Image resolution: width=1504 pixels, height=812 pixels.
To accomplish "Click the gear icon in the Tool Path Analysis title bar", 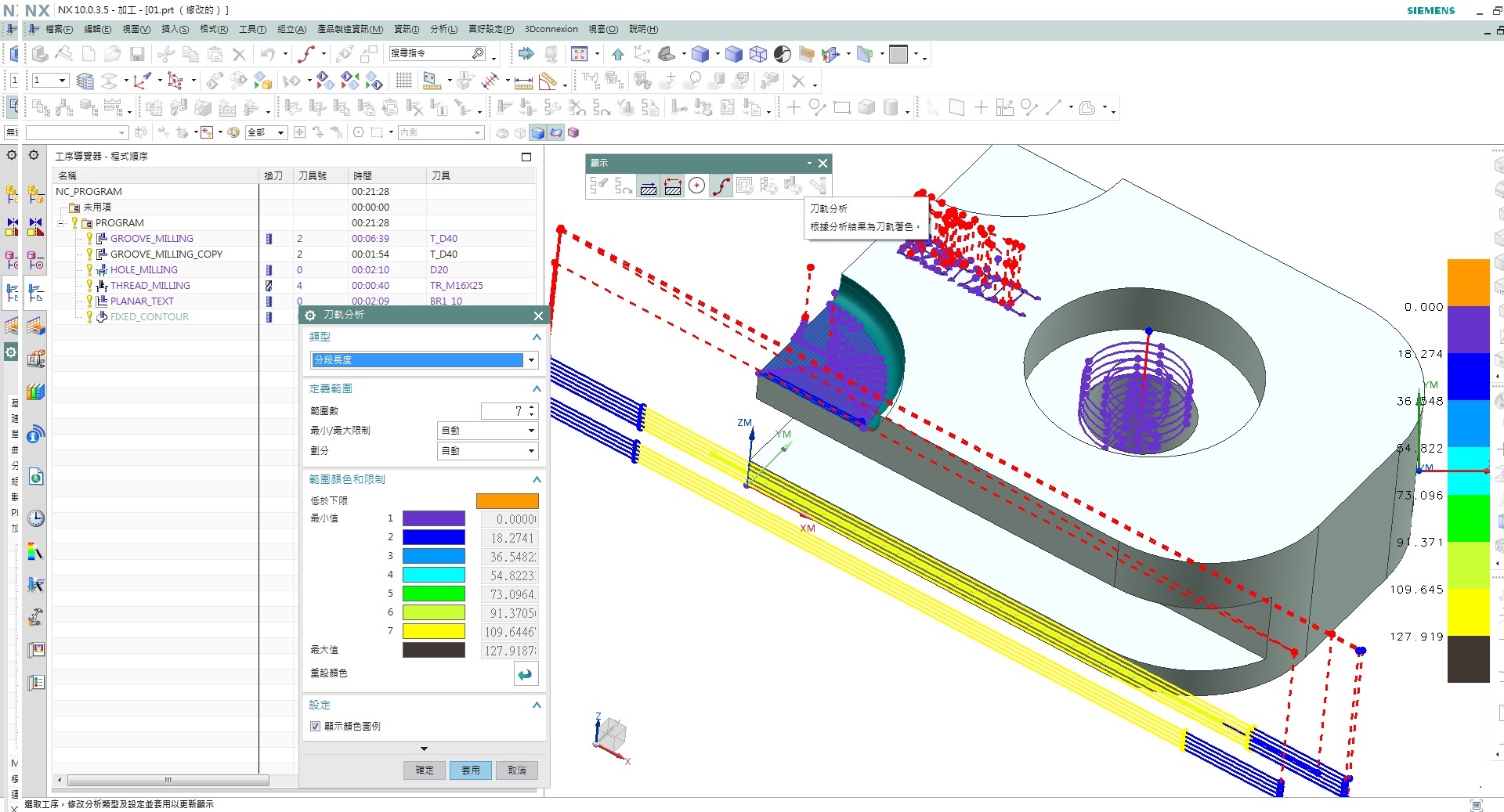I will pos(310,315).
